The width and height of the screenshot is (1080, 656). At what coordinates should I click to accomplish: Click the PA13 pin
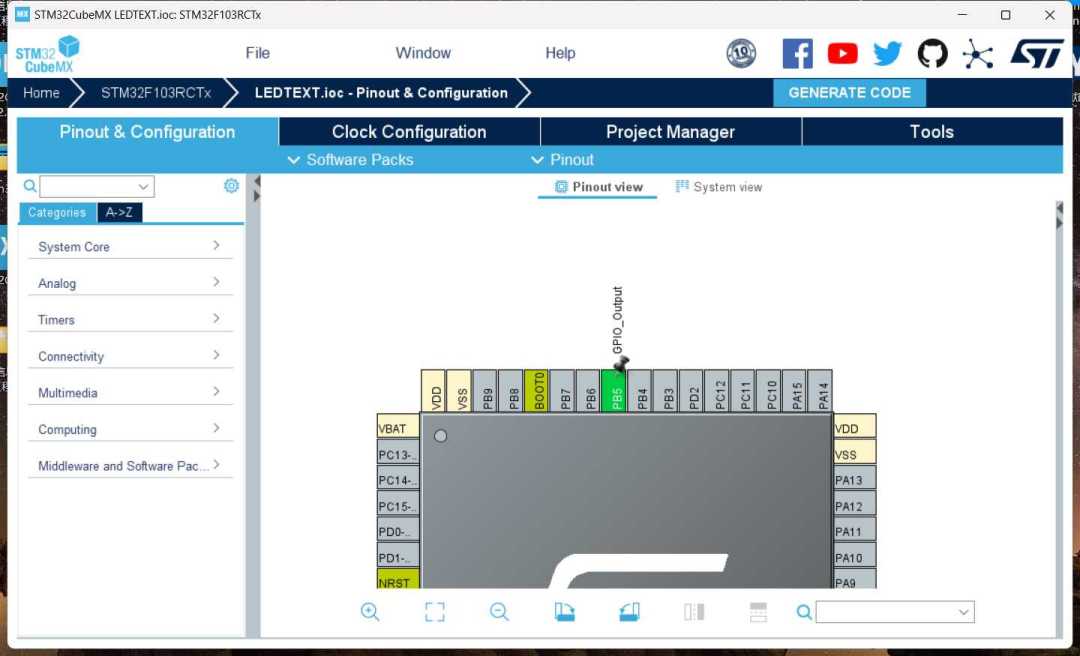coord(855,479)
